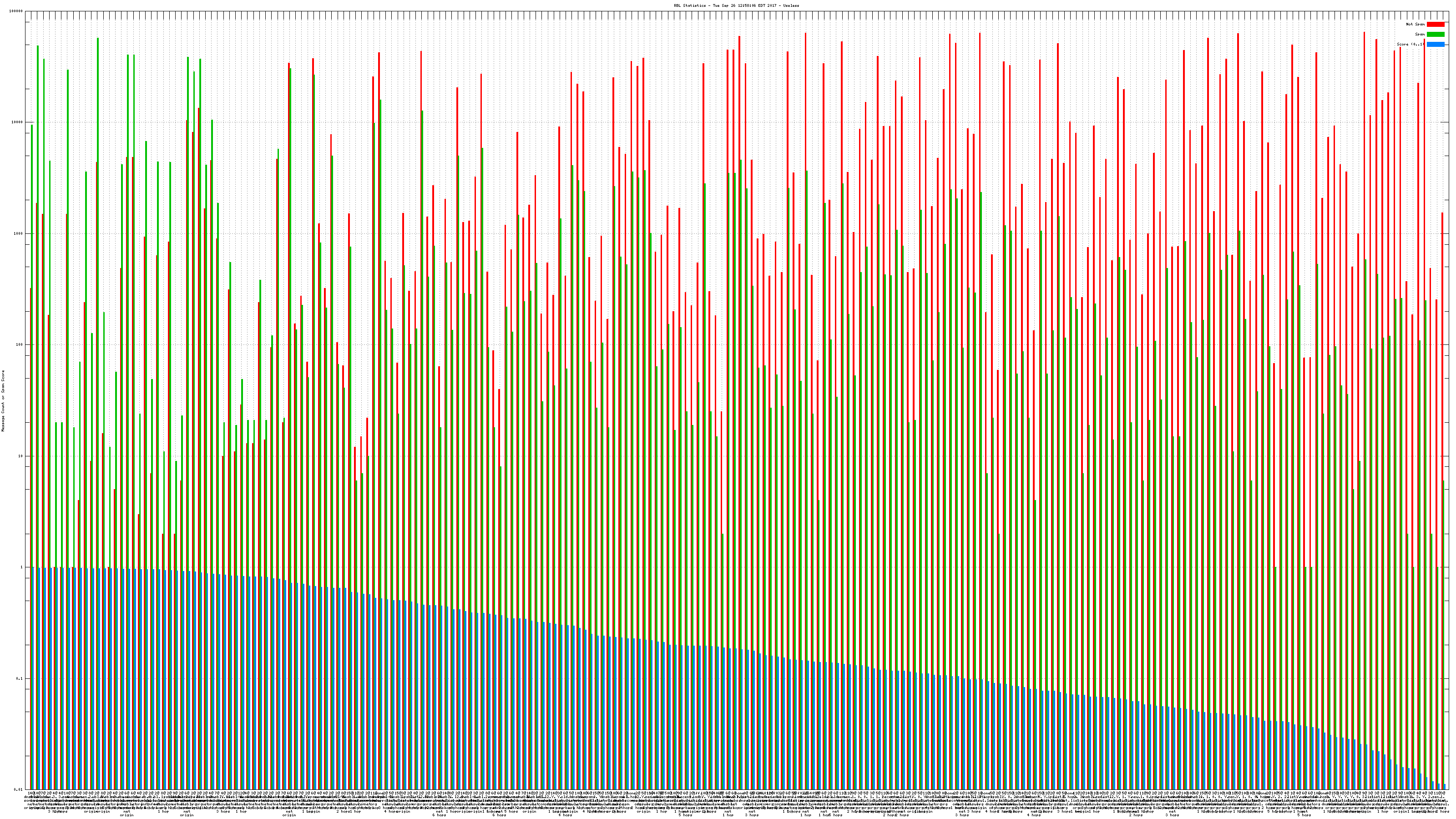
Task: Click the 1000 y-axis tick label
Action: pyautogui.click(x=19, y=233)
